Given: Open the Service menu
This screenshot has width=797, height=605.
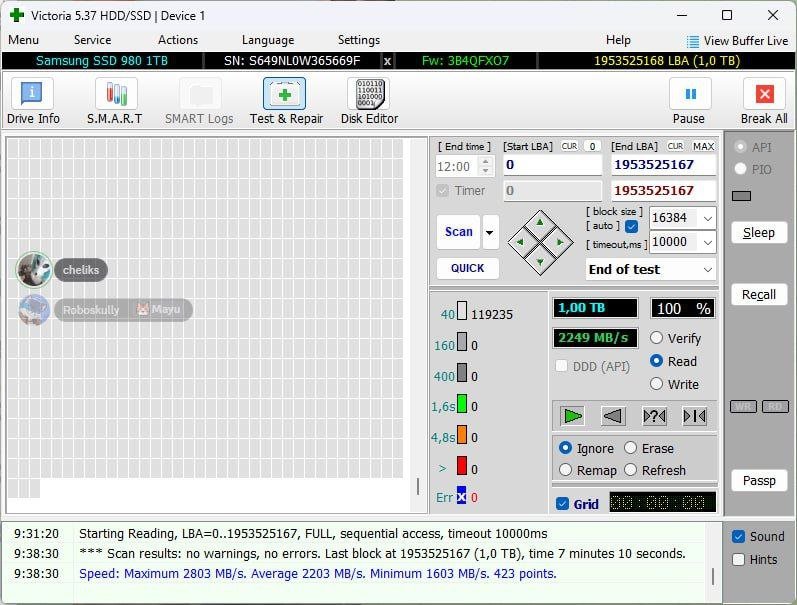Looking at the screenshot, I should [92, 40].
